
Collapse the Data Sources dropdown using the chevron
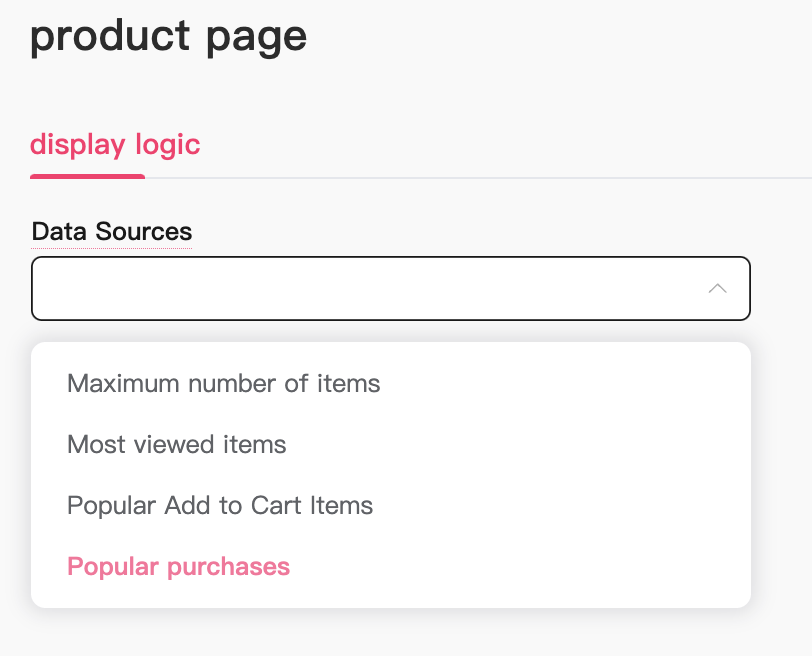coord(717,288)
